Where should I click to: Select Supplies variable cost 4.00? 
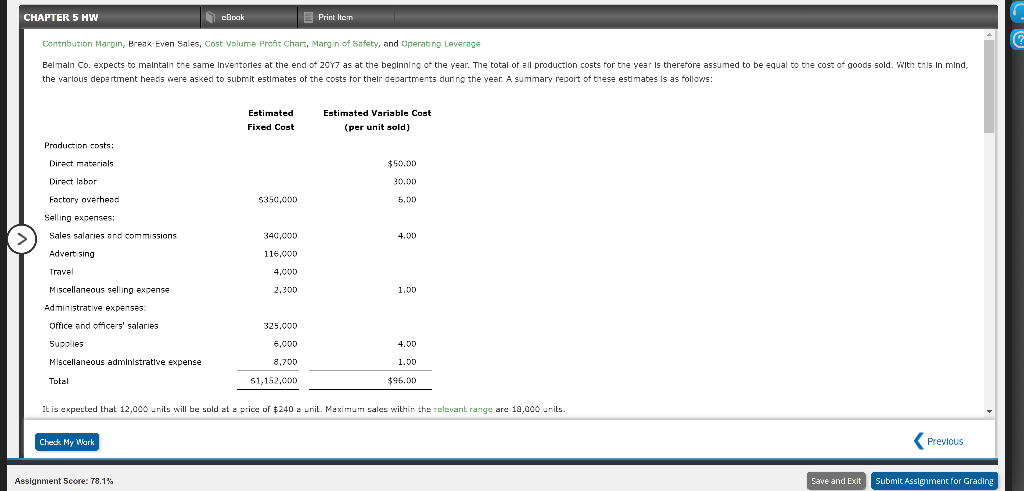coord(408,343)
